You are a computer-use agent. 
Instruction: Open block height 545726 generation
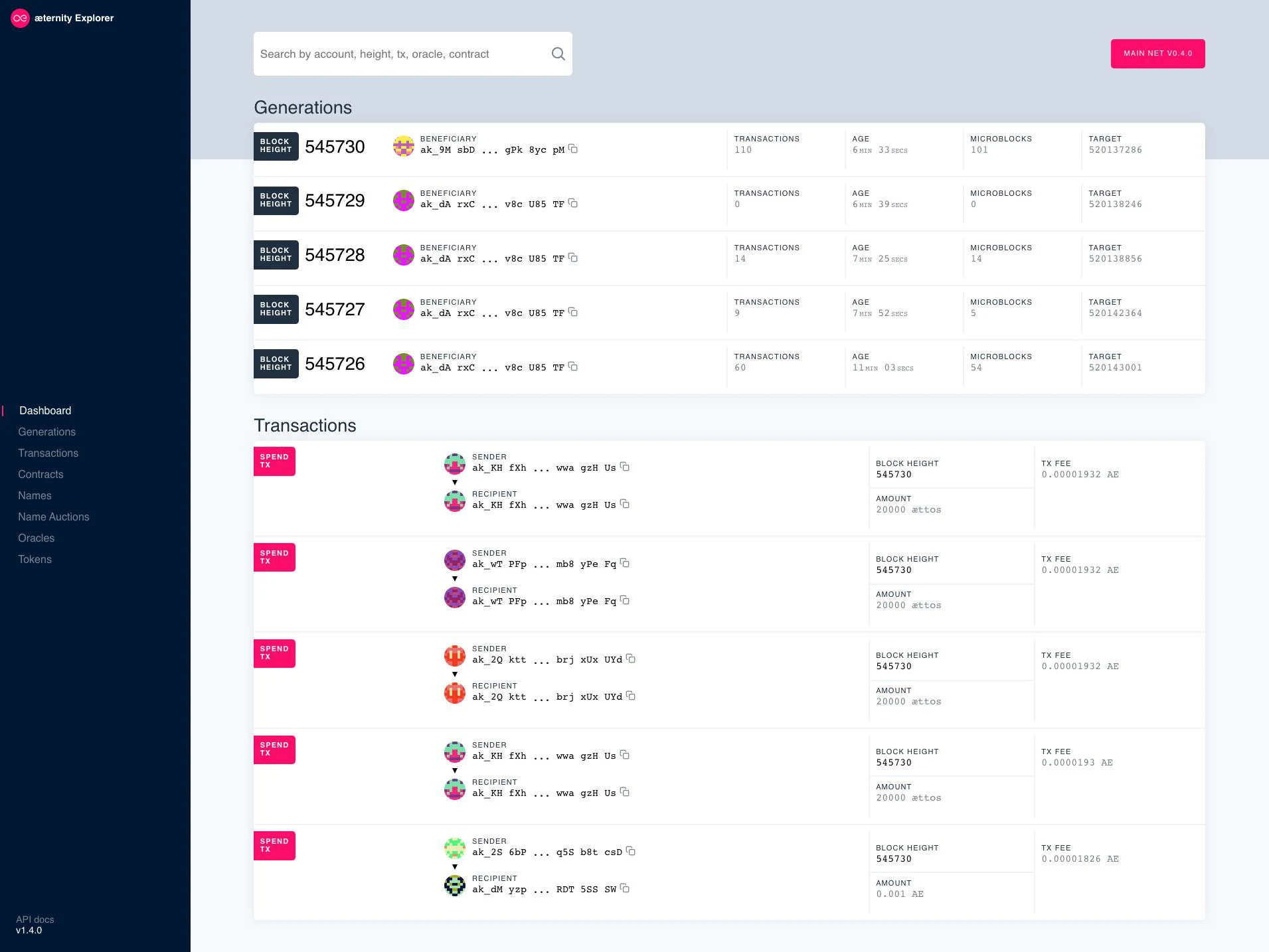click(335, 364)
